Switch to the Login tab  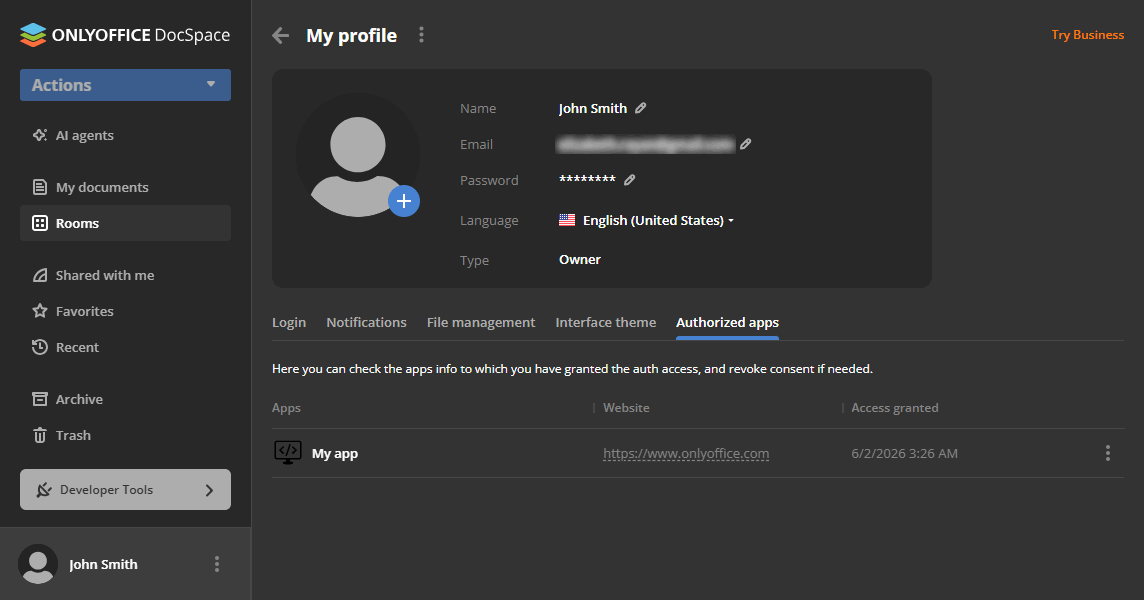tap(289, 323)
